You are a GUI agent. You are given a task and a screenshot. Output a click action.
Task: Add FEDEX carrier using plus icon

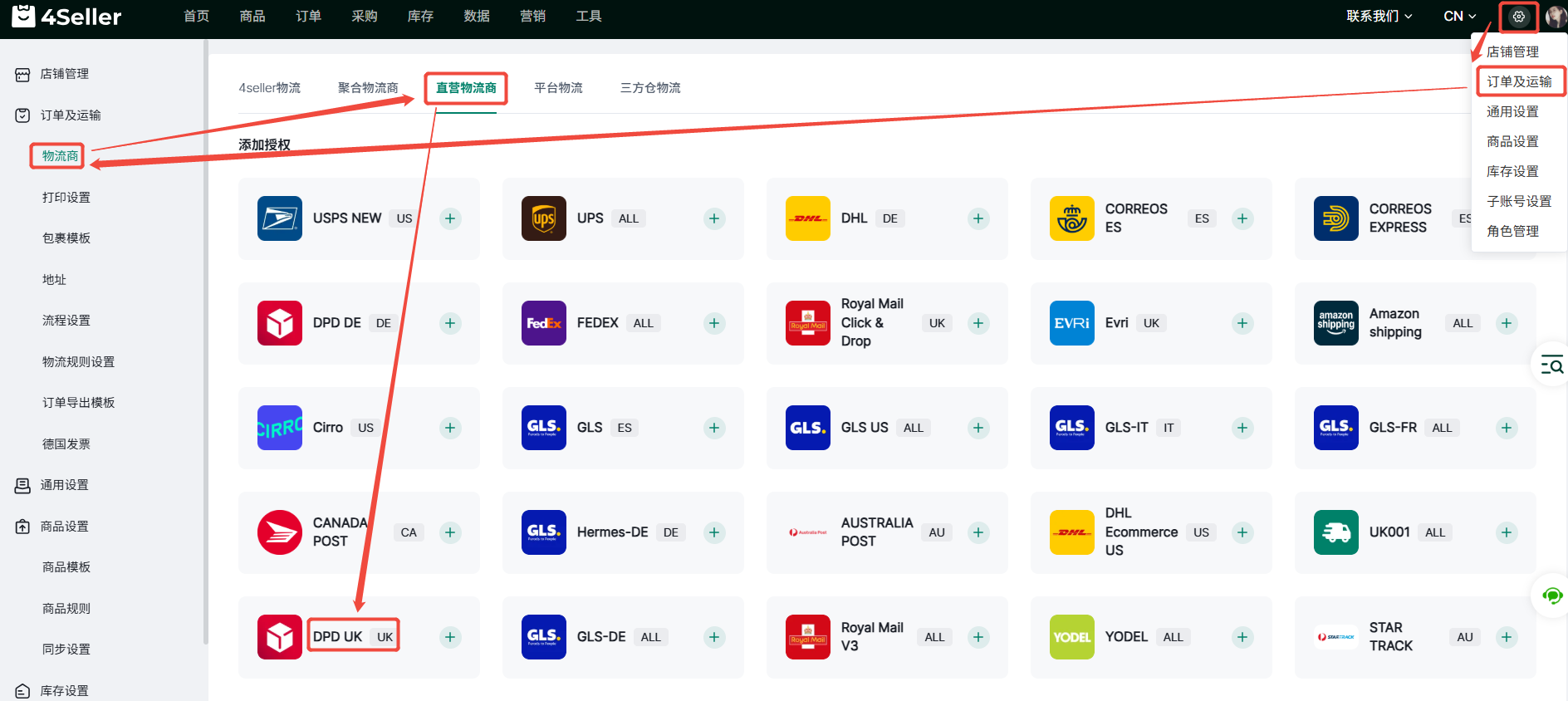coord(714,323)
